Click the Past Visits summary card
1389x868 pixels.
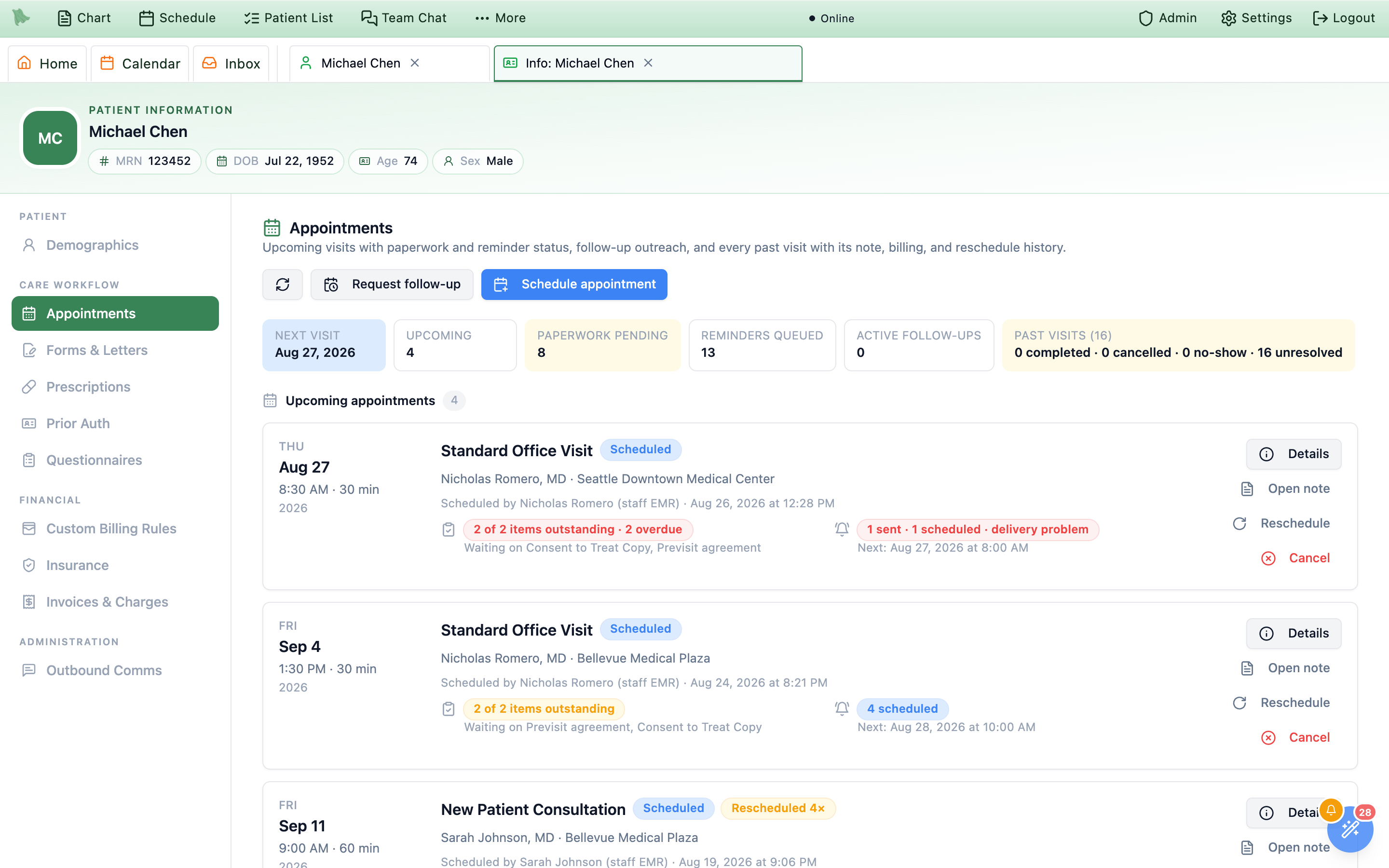(1178, 345)
